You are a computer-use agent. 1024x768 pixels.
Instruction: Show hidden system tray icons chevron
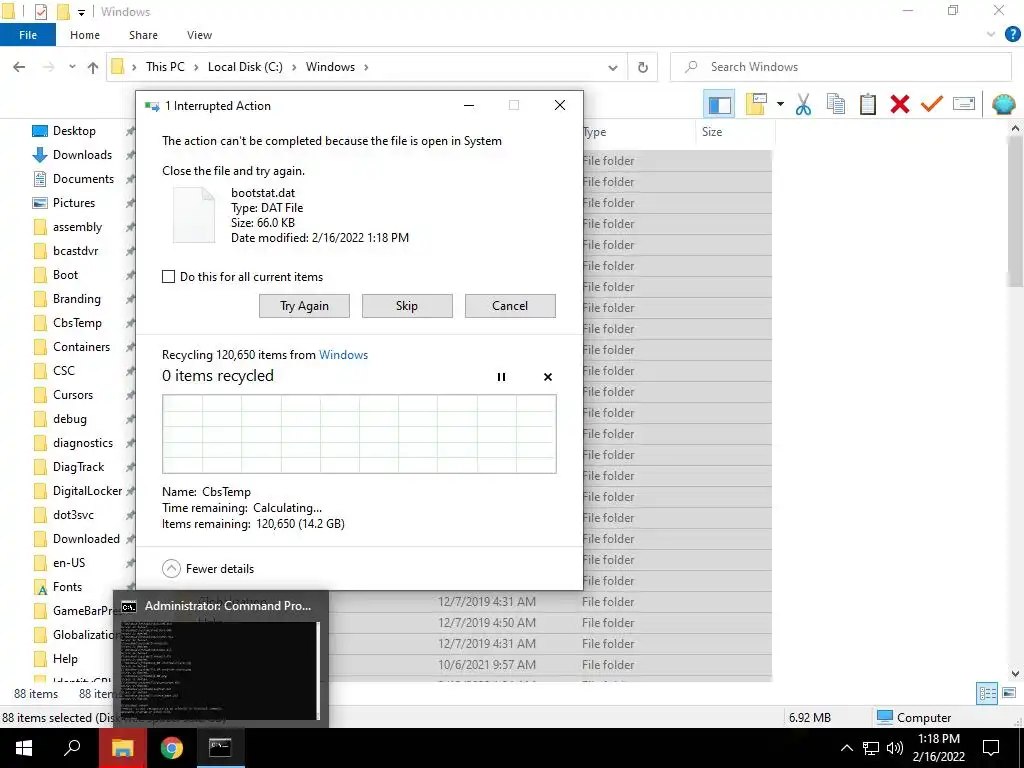click(x=846, y=748)
